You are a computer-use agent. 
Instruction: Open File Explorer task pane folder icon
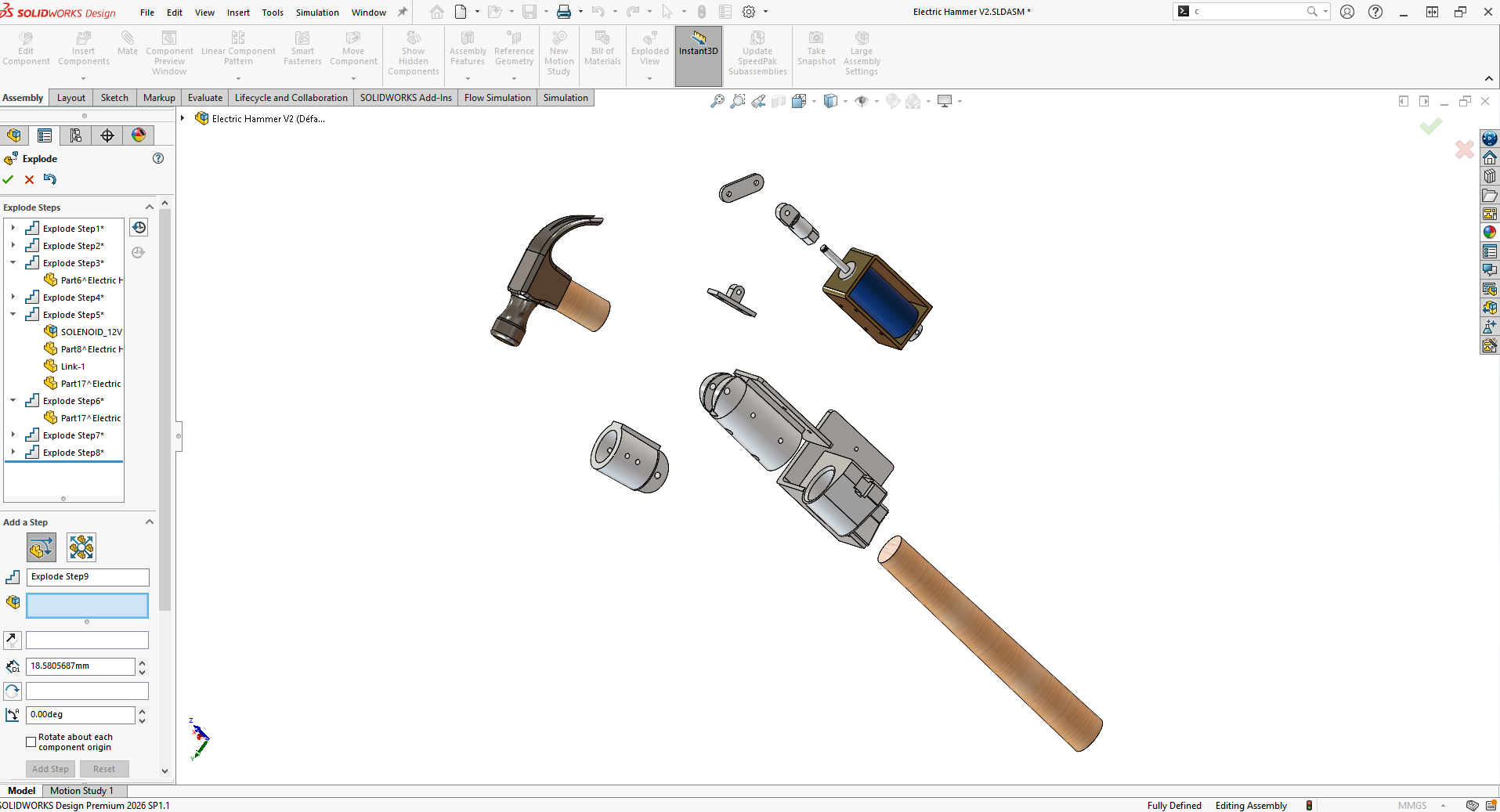tap(1489, 195)
